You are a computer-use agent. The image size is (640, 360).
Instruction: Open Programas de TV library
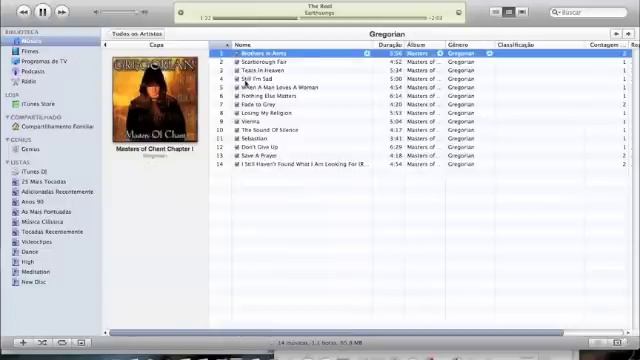[x=44, y=61]
